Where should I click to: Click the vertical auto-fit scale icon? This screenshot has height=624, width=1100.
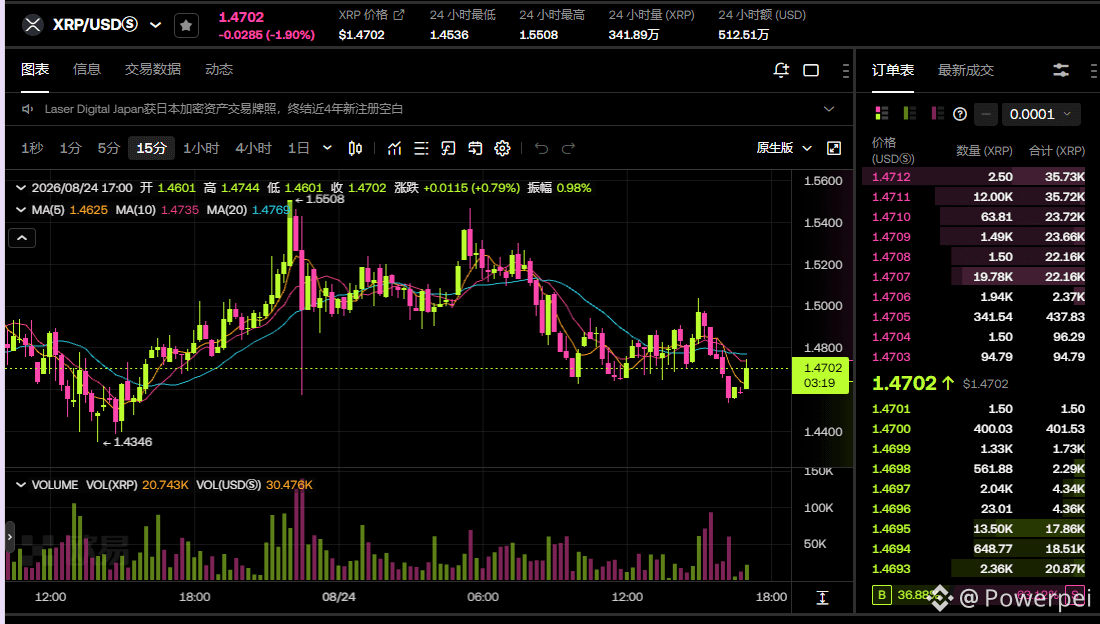822,597
